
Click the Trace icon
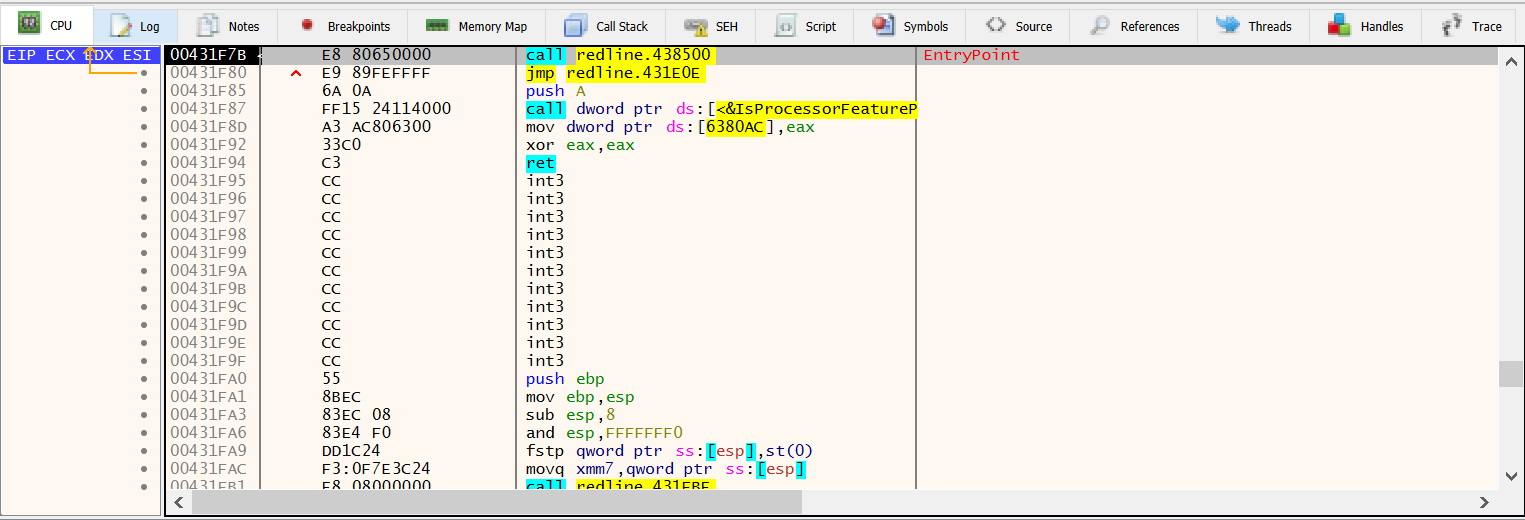point(1454,25)
